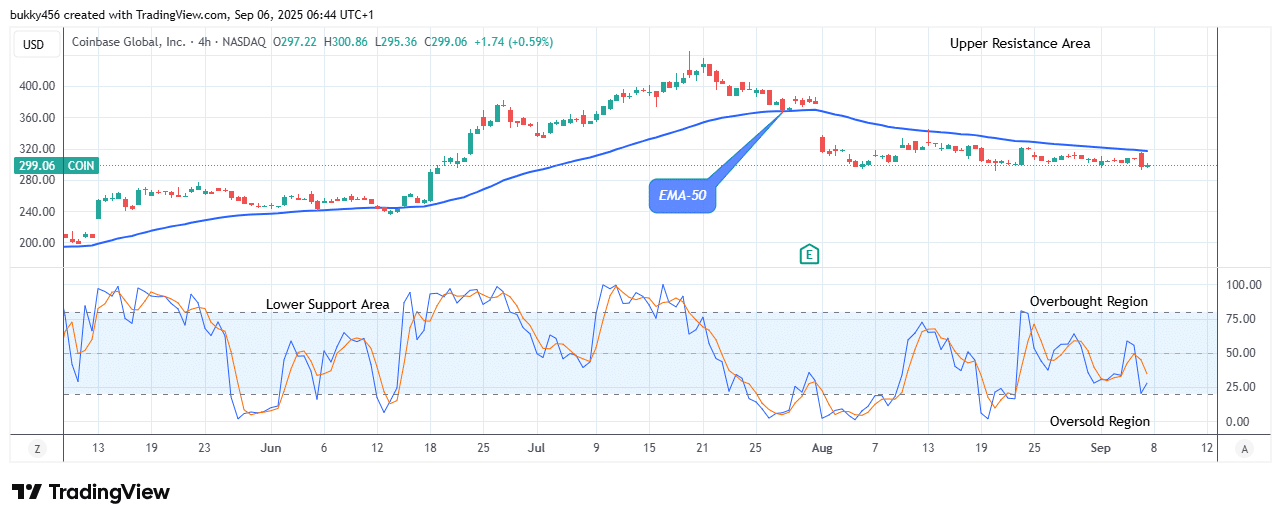1281x522 pixels.
Task: Select the 'Lower Support Area' annotation
Action: [327, 304]
